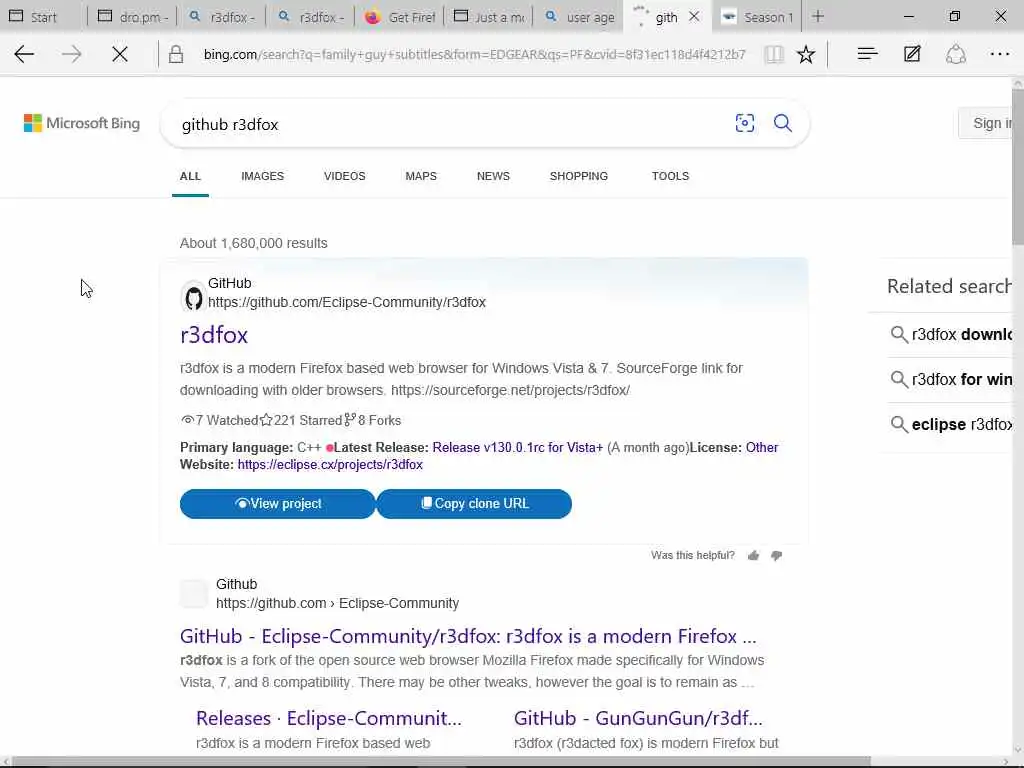Close the current github tab
The image size is (1024, 768).
694,16
